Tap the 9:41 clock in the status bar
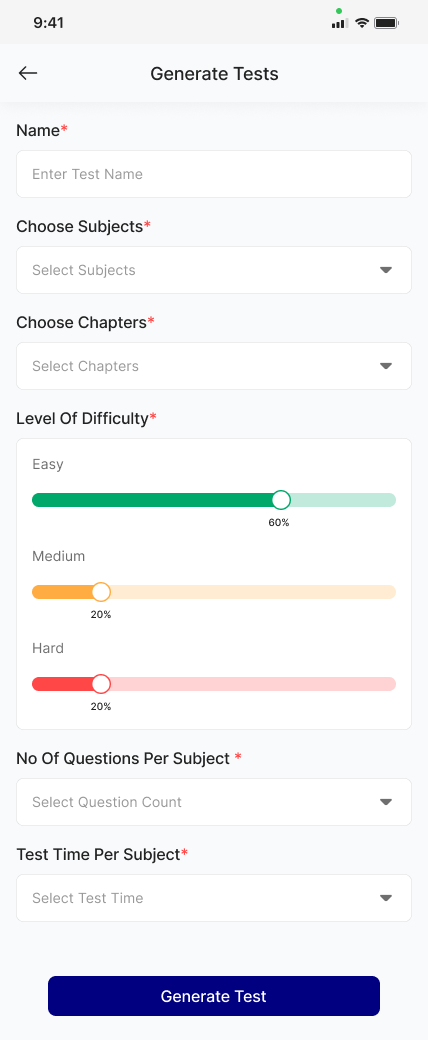 click(x=48, y=23)
